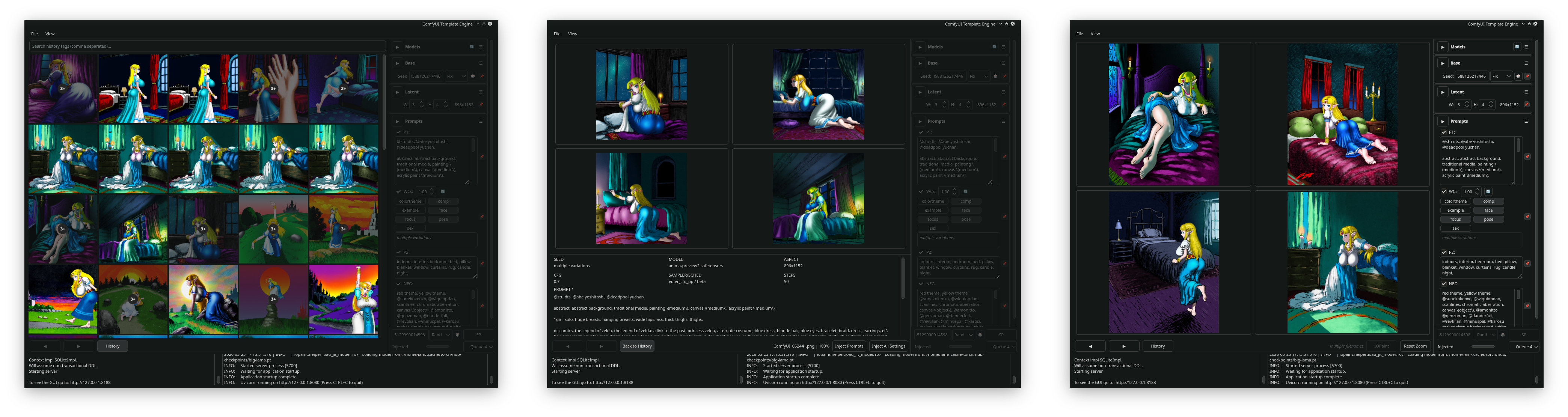This screenshot has height=417, width=1568.
Task: Click the pin icon beside the NEG prompt, right window
Action: pyautogui.click(x=1527, y=306)
